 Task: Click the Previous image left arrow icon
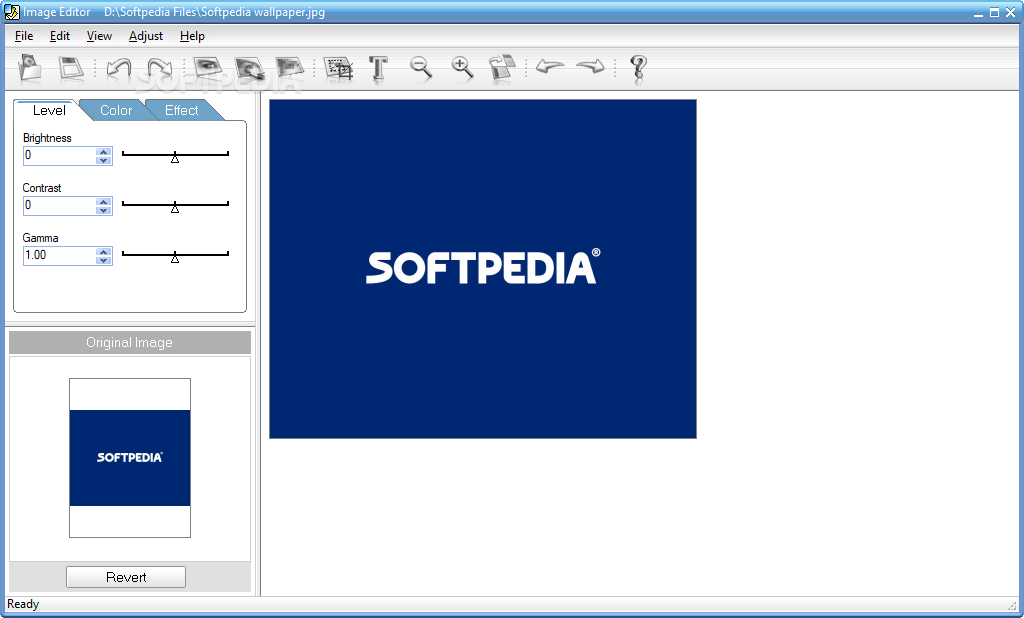pos(550,66)
